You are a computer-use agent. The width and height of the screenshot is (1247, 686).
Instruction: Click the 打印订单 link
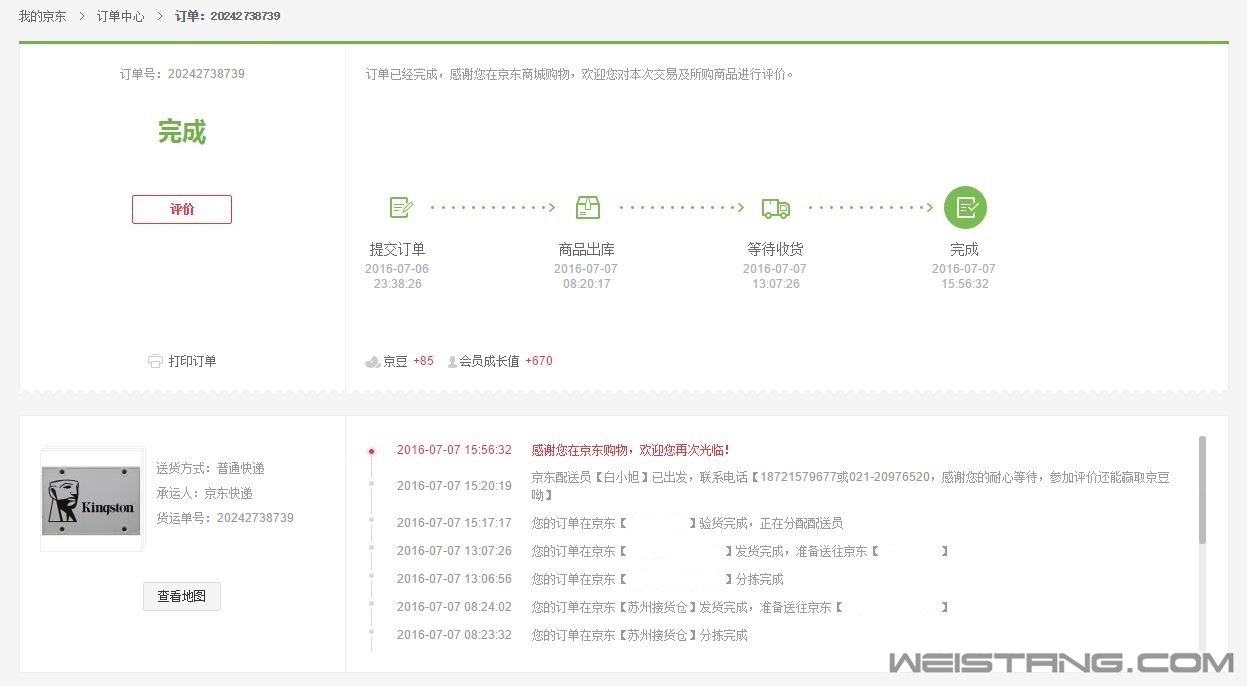click(x=192, y=361)
